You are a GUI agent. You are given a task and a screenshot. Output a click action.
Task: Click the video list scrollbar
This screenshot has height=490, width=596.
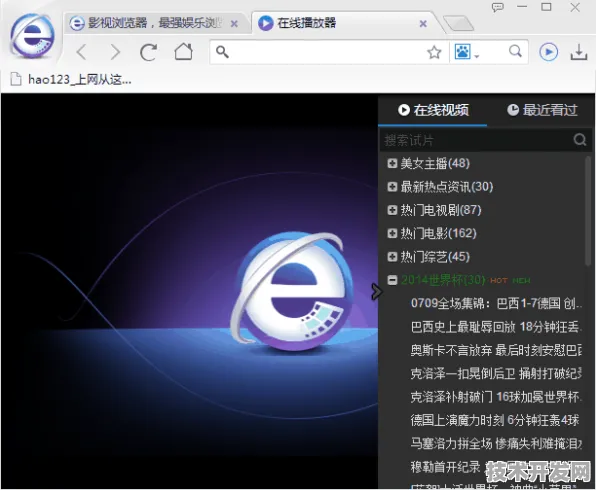pos(588,211)
